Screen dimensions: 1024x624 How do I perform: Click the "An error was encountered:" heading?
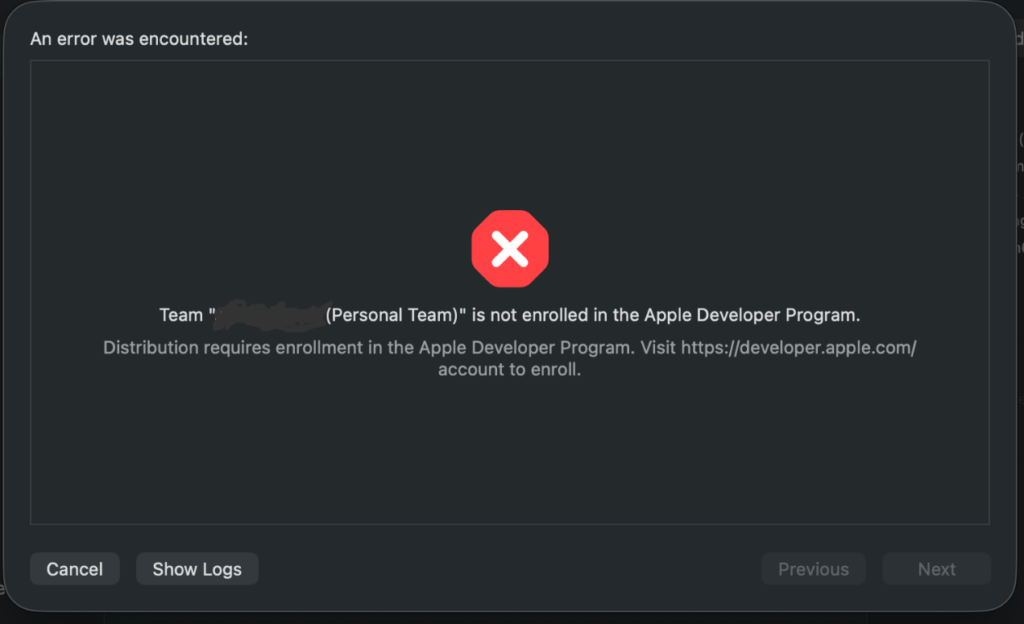coord(139,39)
